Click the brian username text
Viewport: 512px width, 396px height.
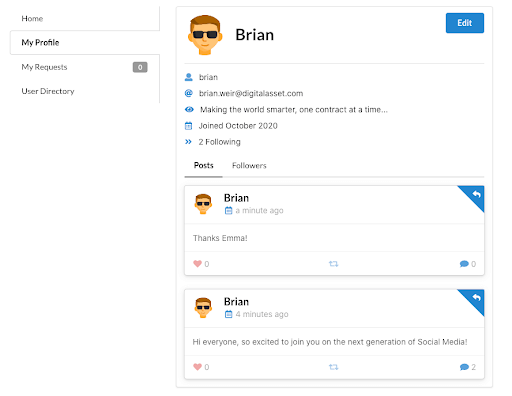tap(208, 77)
